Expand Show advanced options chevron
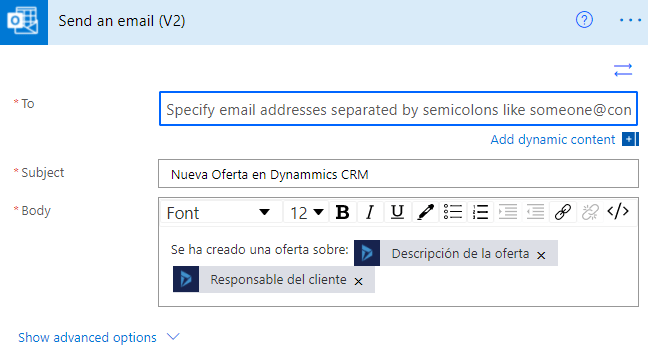Screen dimensions: 648x360 coord(173,337)
